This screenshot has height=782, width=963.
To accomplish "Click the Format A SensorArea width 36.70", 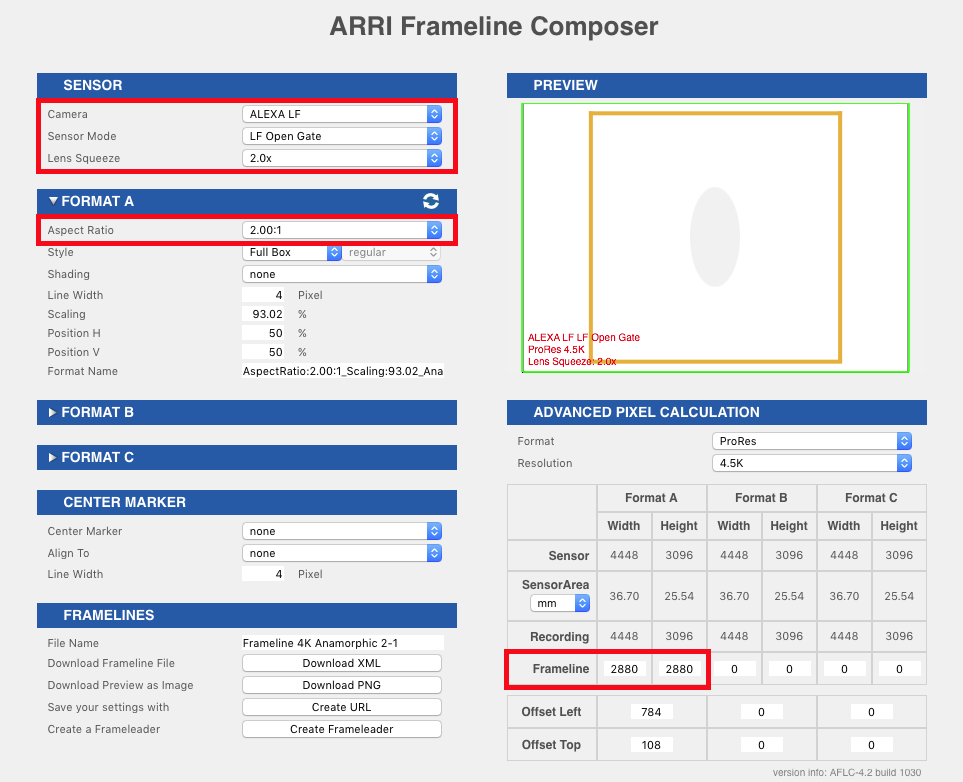I will tap(625, 596).
